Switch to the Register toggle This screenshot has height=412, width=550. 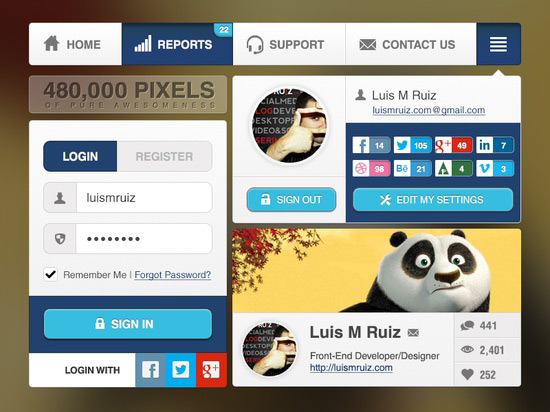coord(164,156)
